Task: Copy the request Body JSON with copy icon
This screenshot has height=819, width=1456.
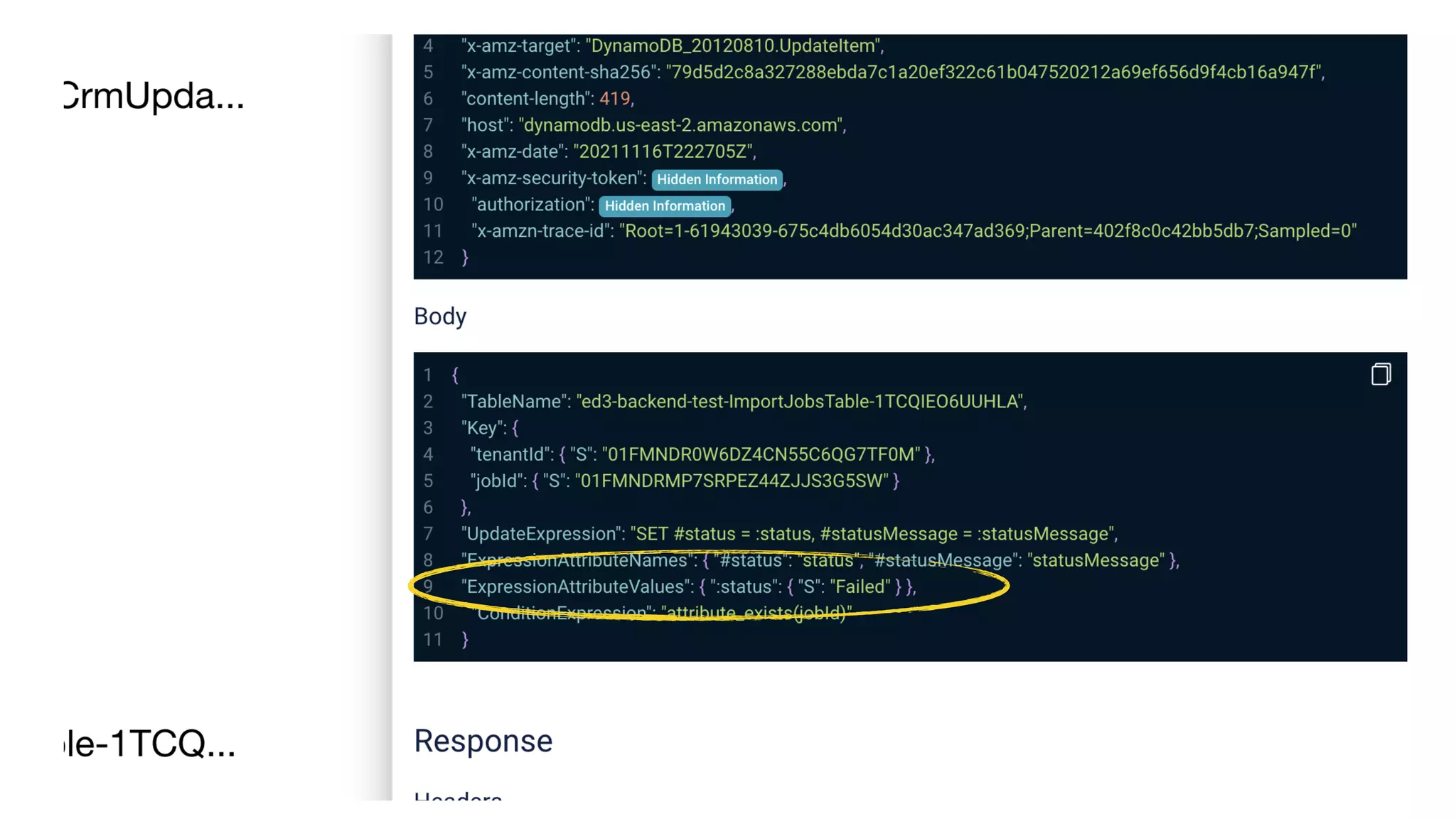Action: pos(1381,374)
